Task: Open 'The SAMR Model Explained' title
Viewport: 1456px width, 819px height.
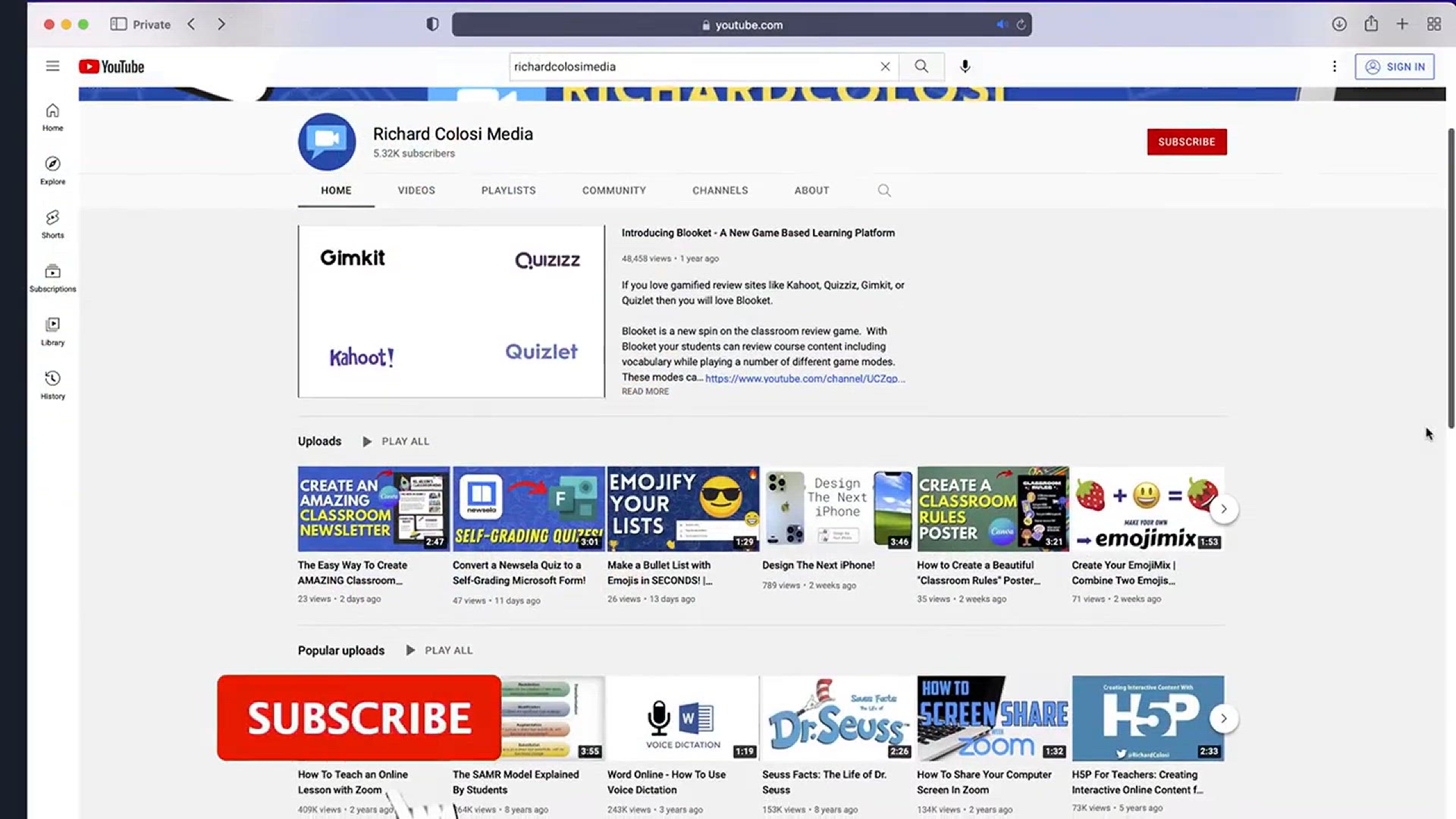Action: (516, 782)
